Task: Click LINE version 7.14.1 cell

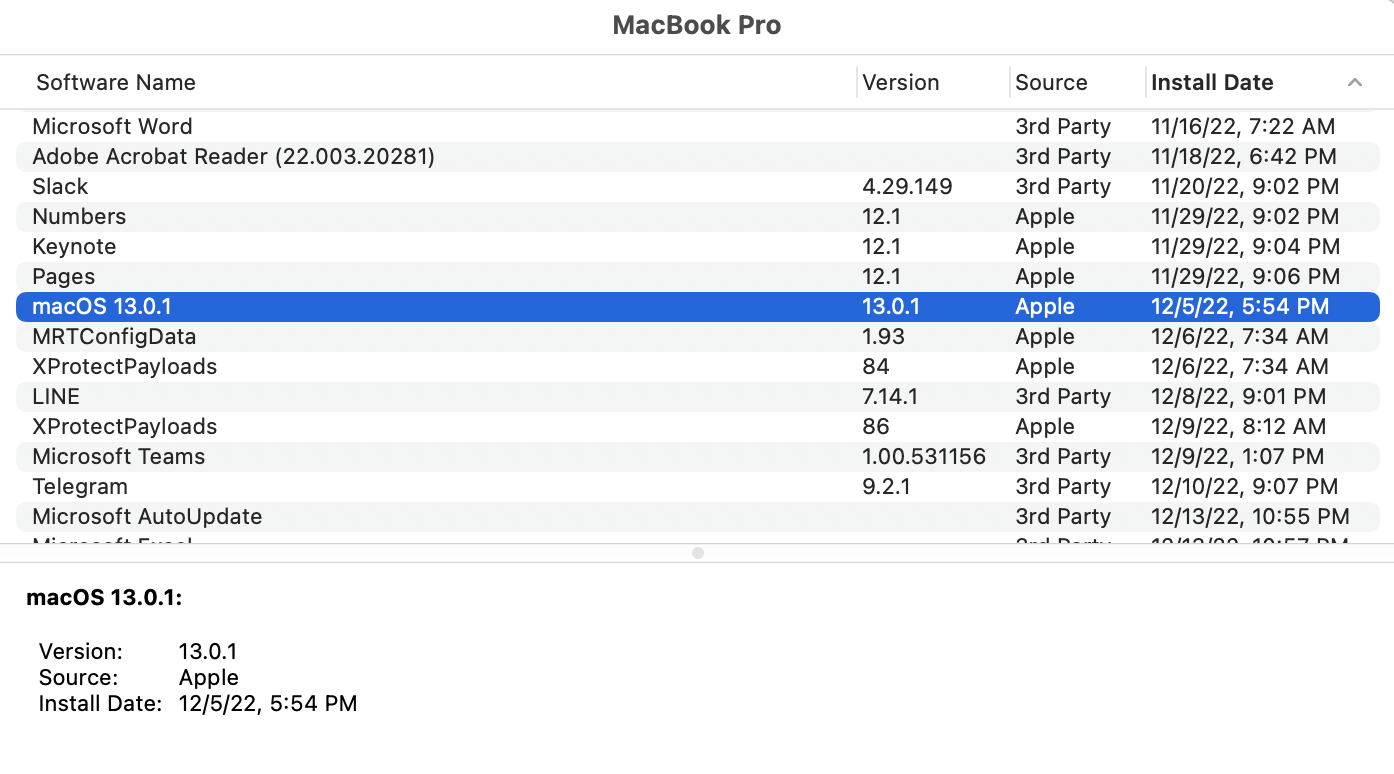Action: click(890, 397)
